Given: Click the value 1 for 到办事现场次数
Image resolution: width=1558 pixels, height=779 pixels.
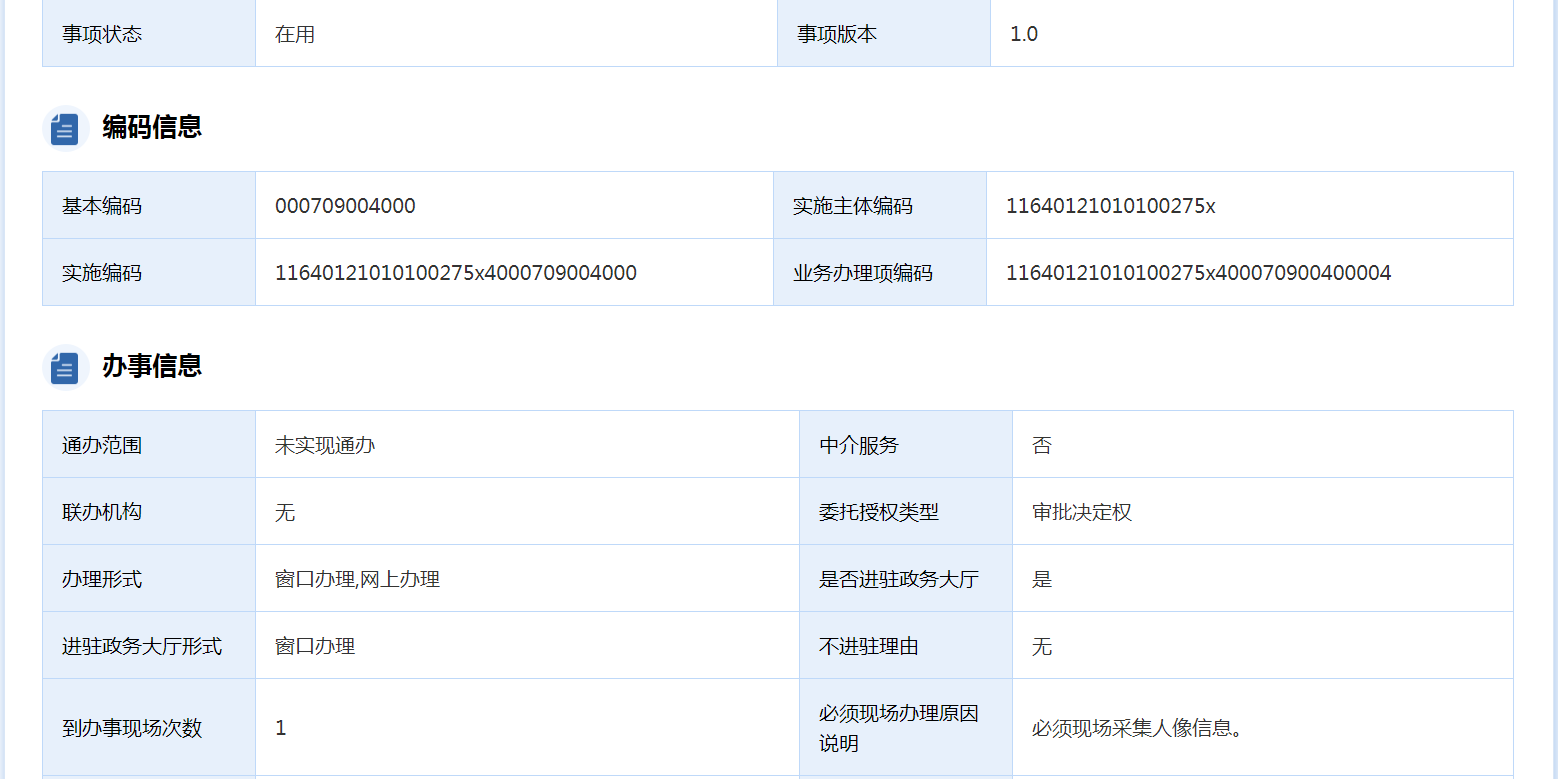Looking at the screenshot, I should click(x=281, y=728).
